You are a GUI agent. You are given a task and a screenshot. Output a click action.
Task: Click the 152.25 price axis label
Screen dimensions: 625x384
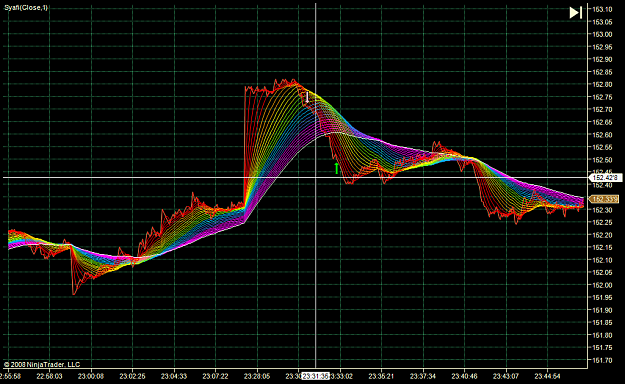(602, 223)
